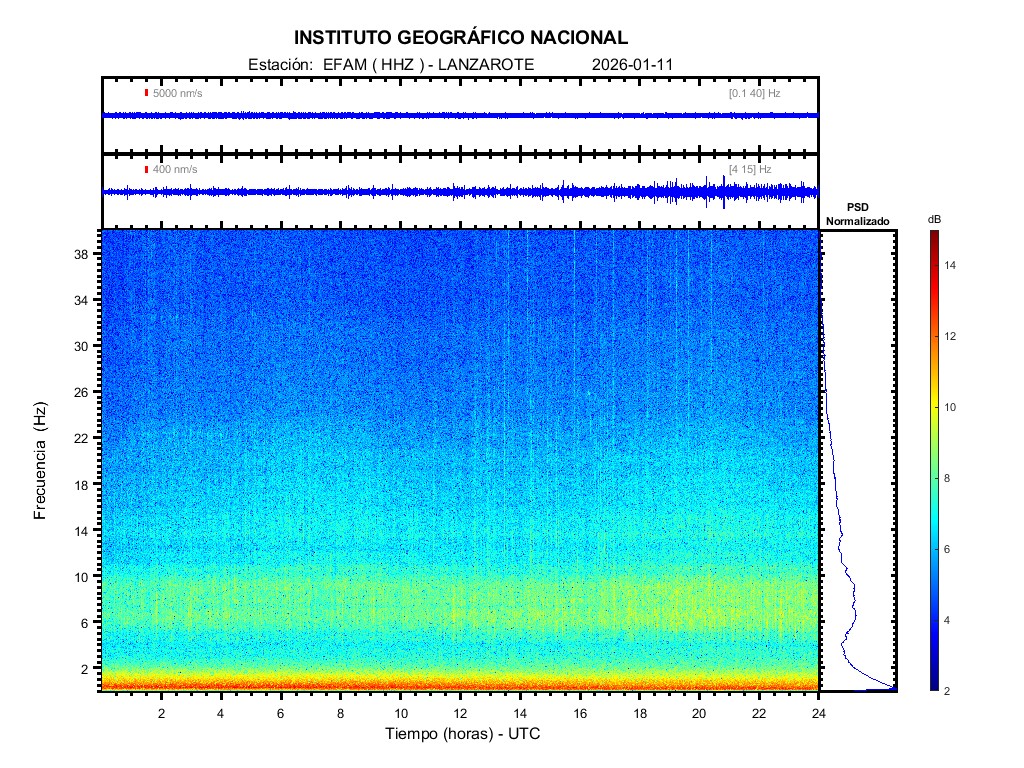Screen dimensions: 1024x768
Task: Click the Tiempo (horas) - UTC axis label
Action: tap(463, 734)
